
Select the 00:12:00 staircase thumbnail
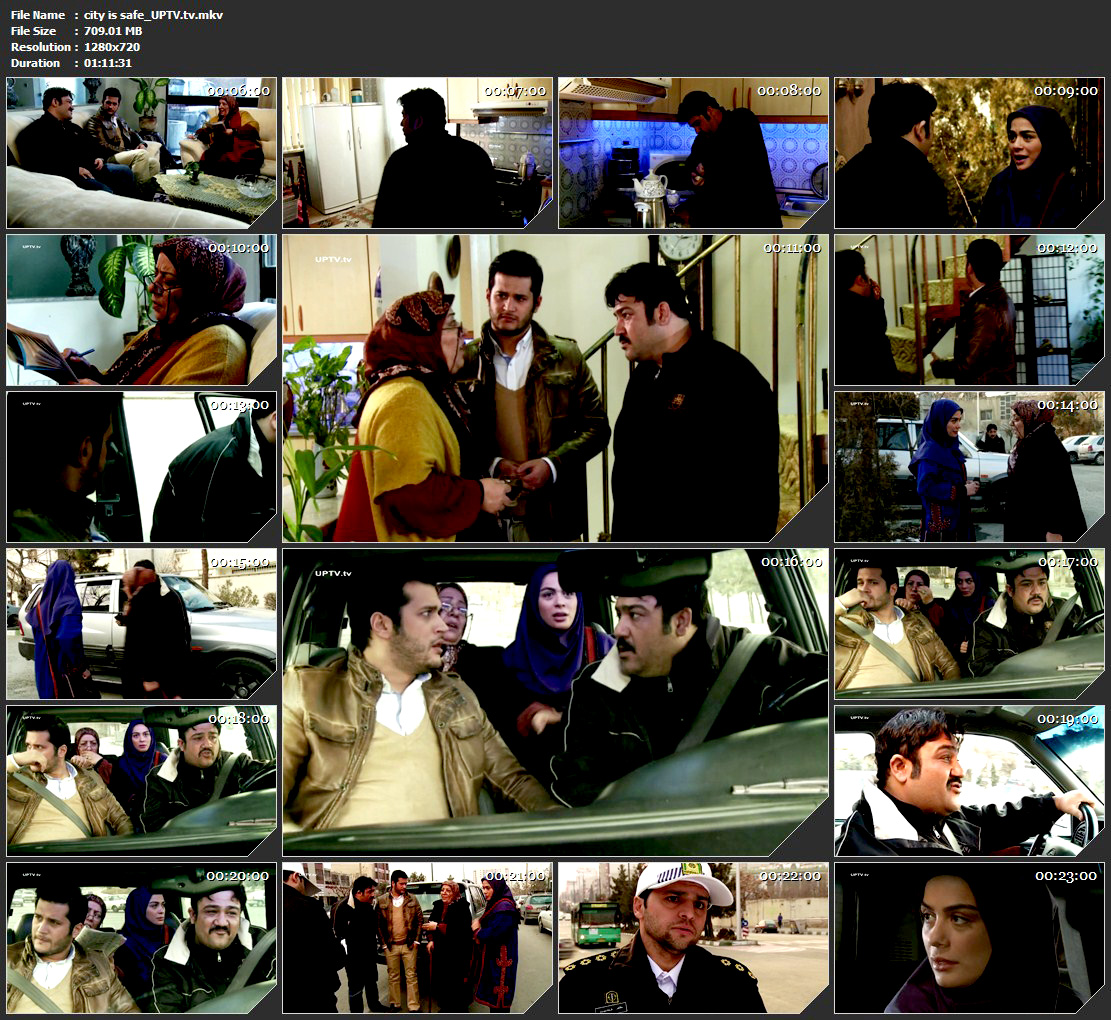(x=969, y=310)
